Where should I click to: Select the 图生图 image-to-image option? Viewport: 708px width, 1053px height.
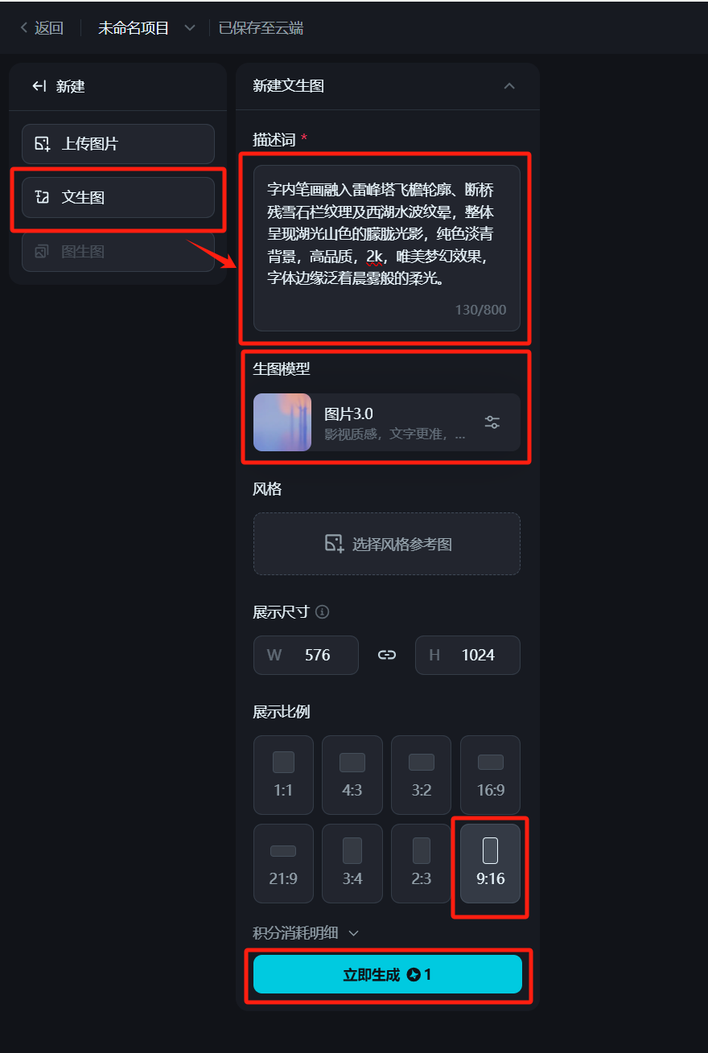click(x=118, y=252)
